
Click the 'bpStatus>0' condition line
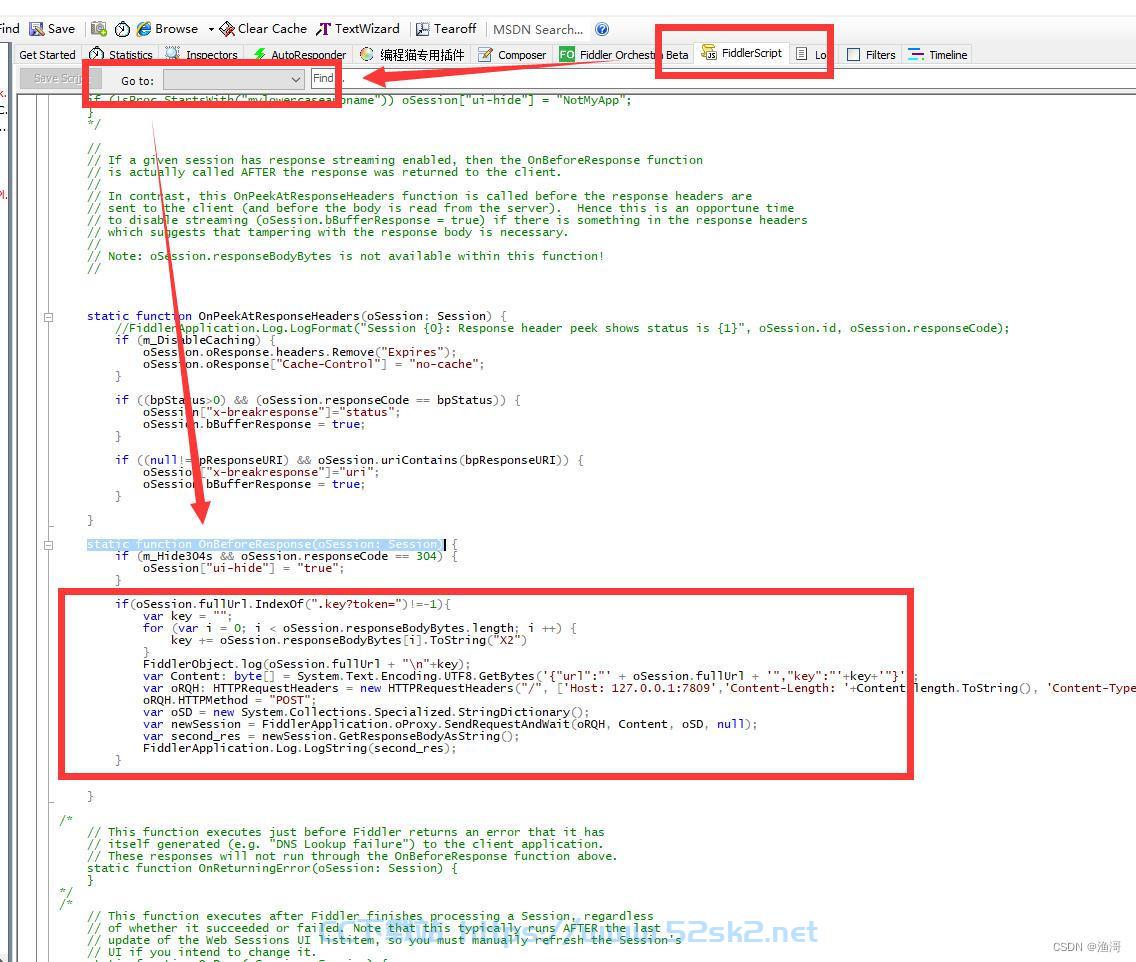coord(317,400)
